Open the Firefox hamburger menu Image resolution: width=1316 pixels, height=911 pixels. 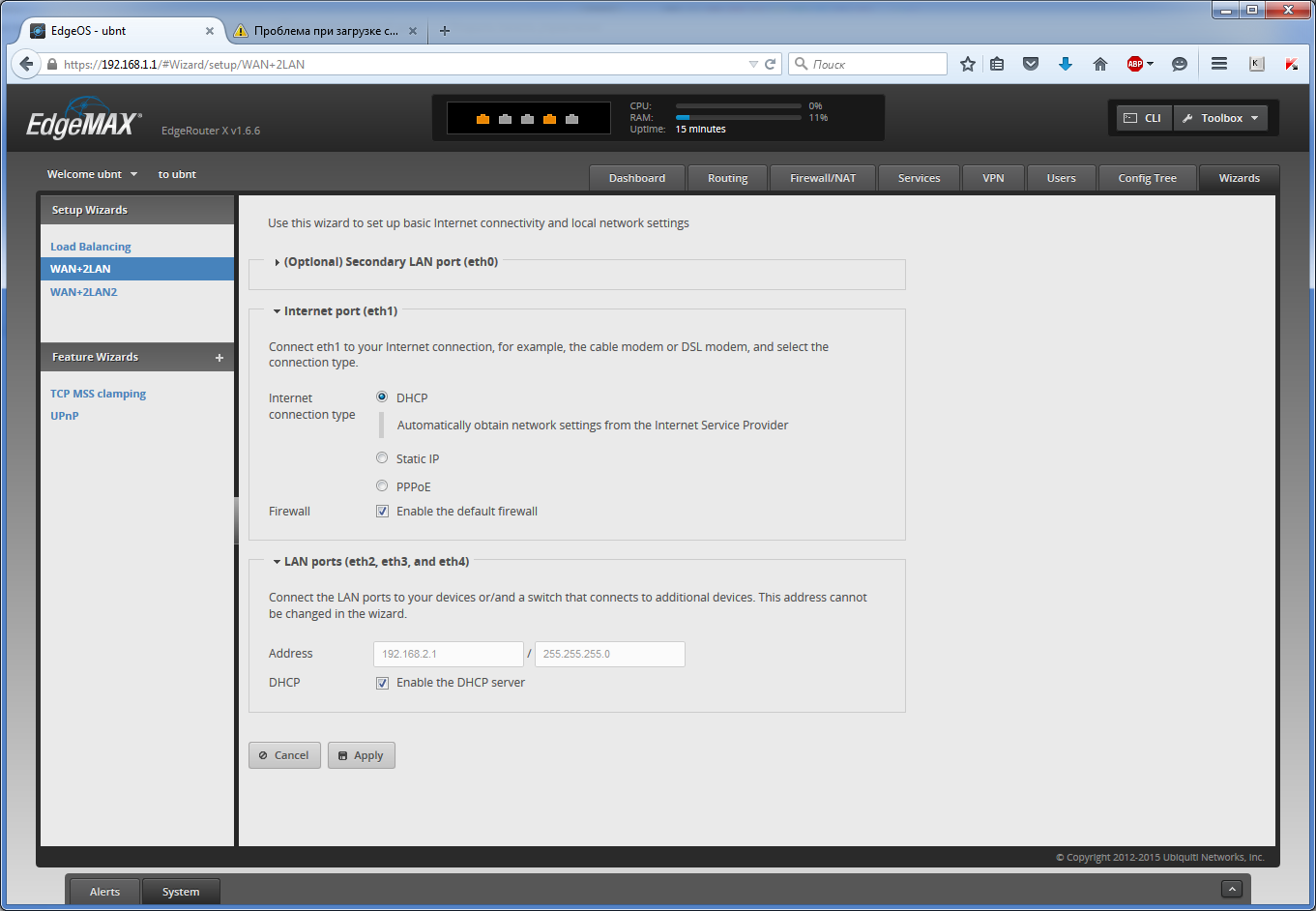1219,64
